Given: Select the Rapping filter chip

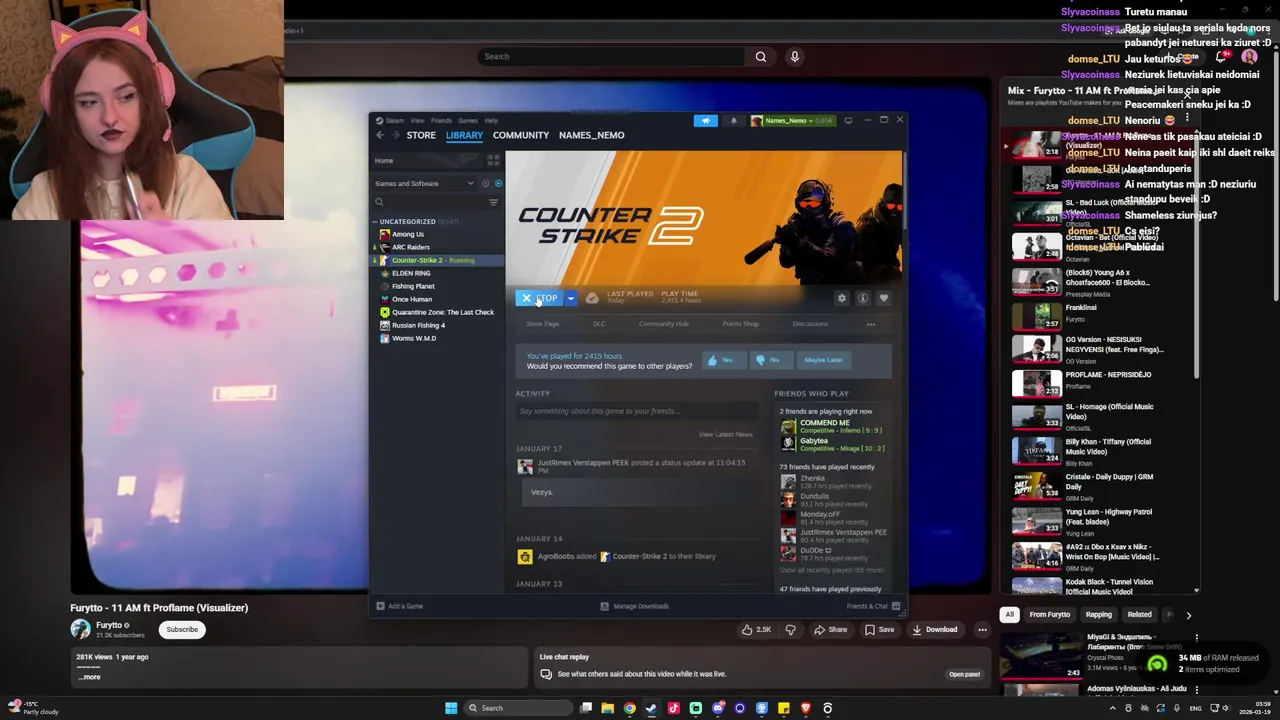Looking at the screenshot, I should pyautogui.click(x=1099, y=615).
